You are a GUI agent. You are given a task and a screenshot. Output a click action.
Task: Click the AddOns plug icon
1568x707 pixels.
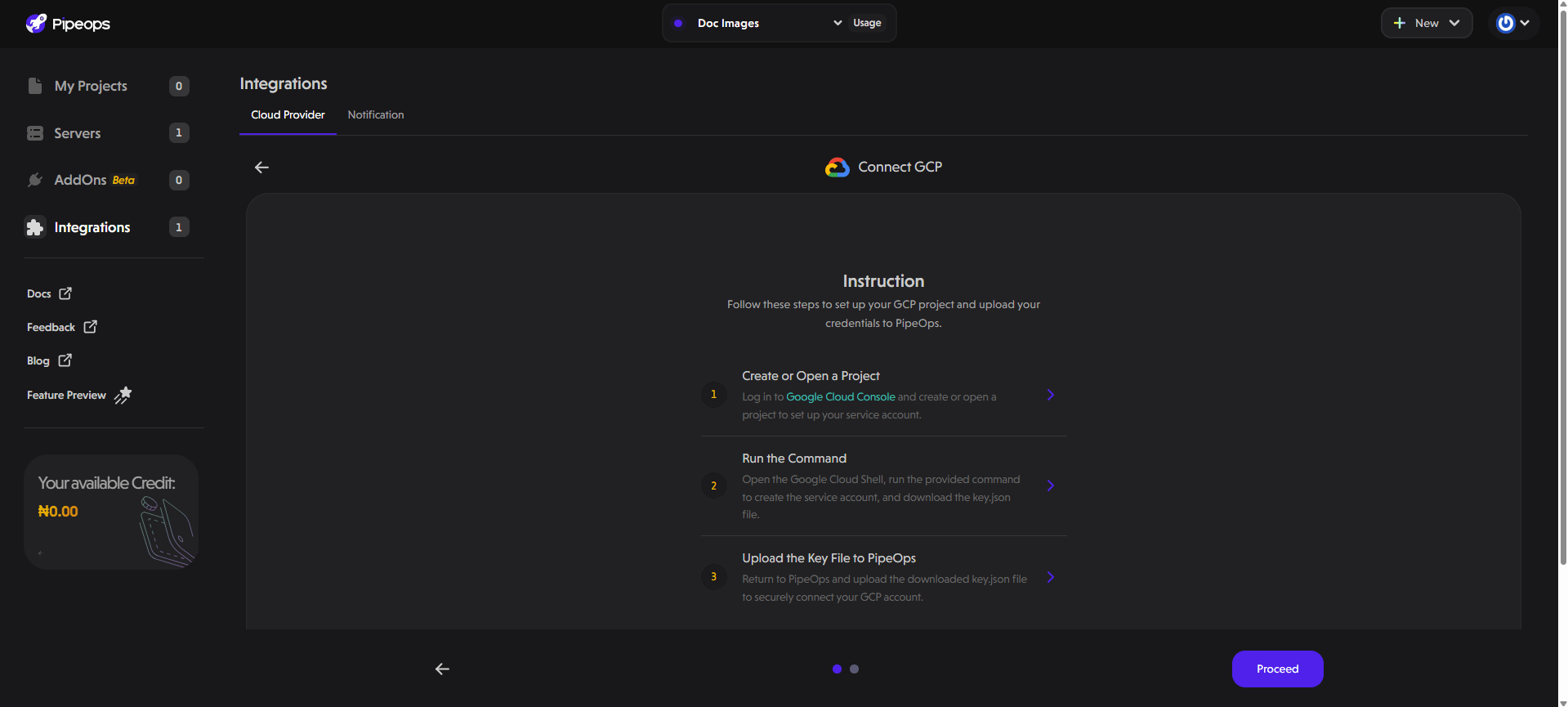[x=35, y=180]
